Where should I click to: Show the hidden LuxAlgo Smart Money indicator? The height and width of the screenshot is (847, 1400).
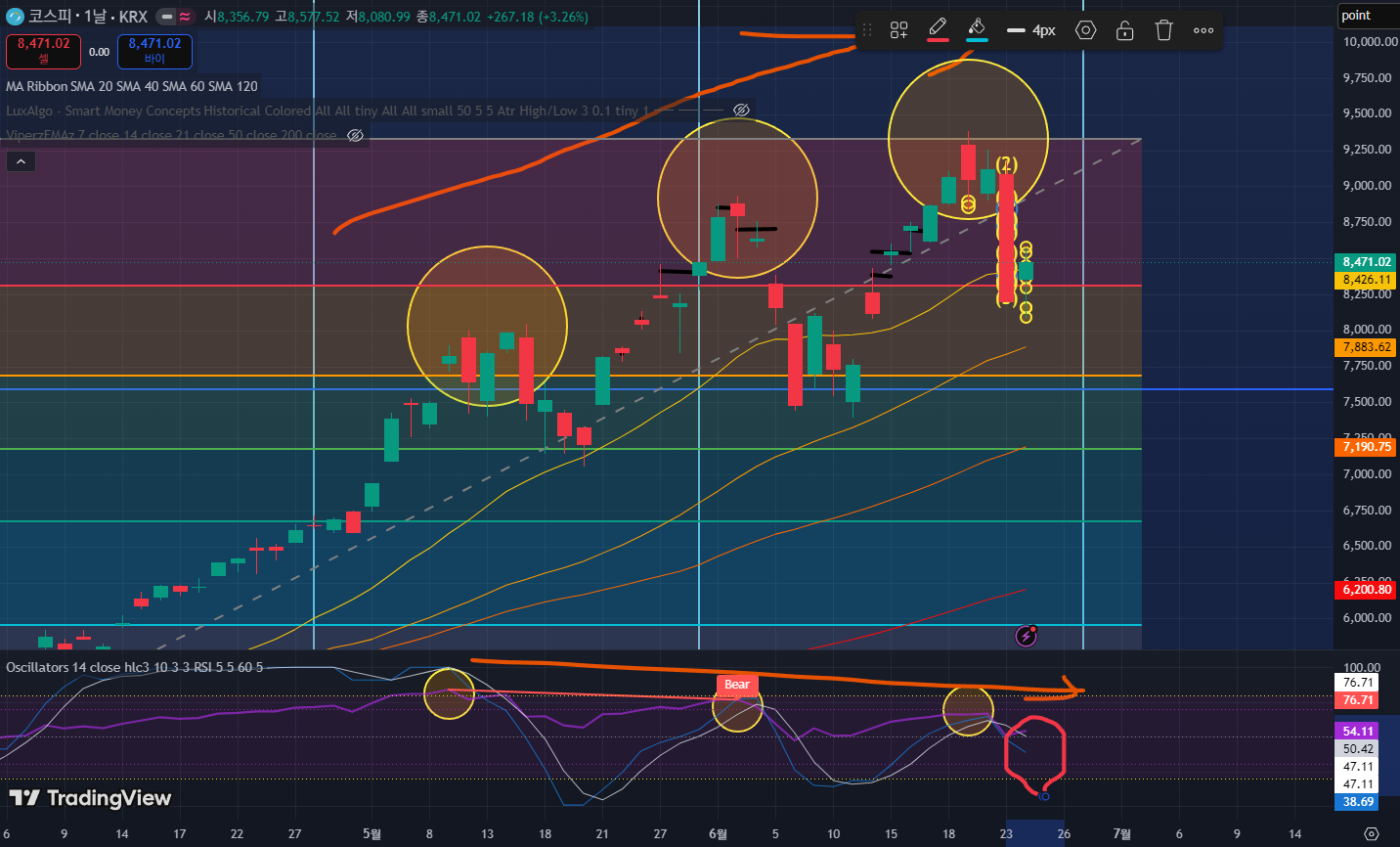(741, 111)
